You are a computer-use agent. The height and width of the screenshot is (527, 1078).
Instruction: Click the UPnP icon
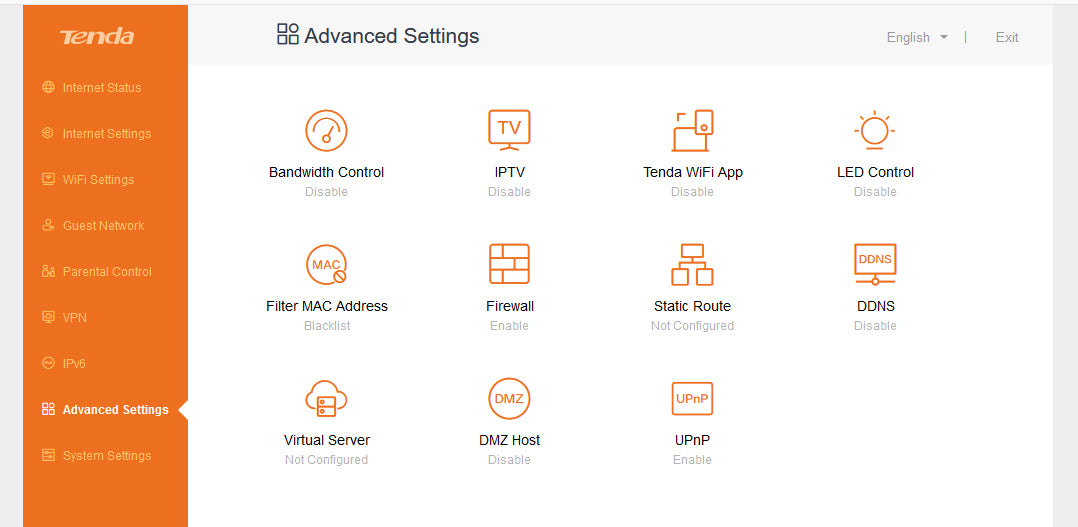pos(692,399)
